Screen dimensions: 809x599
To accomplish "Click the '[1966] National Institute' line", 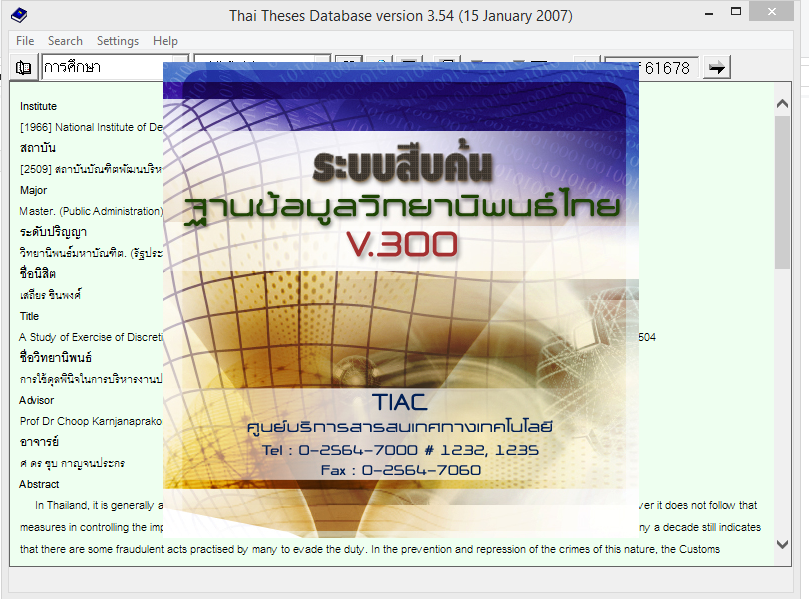I will point(91,127).
